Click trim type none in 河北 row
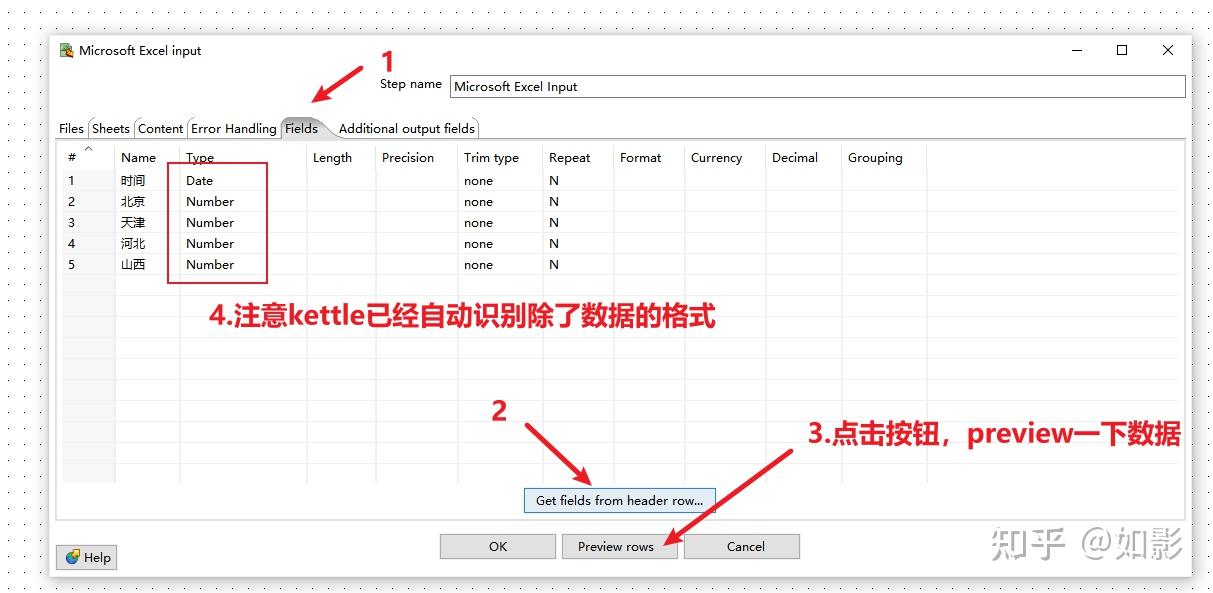Image resolution: width=1213 pixels, height=593 pixels. tap(478, 244)
